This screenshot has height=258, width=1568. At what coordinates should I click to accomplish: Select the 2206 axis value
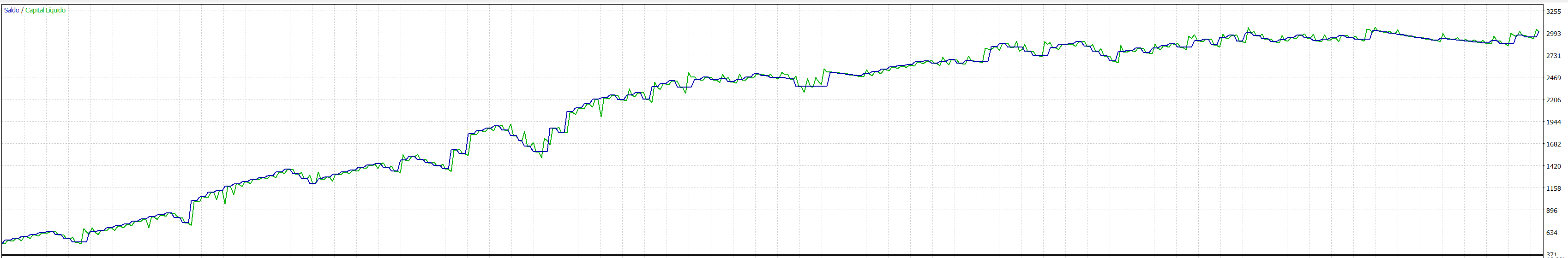click(1554, 100)
